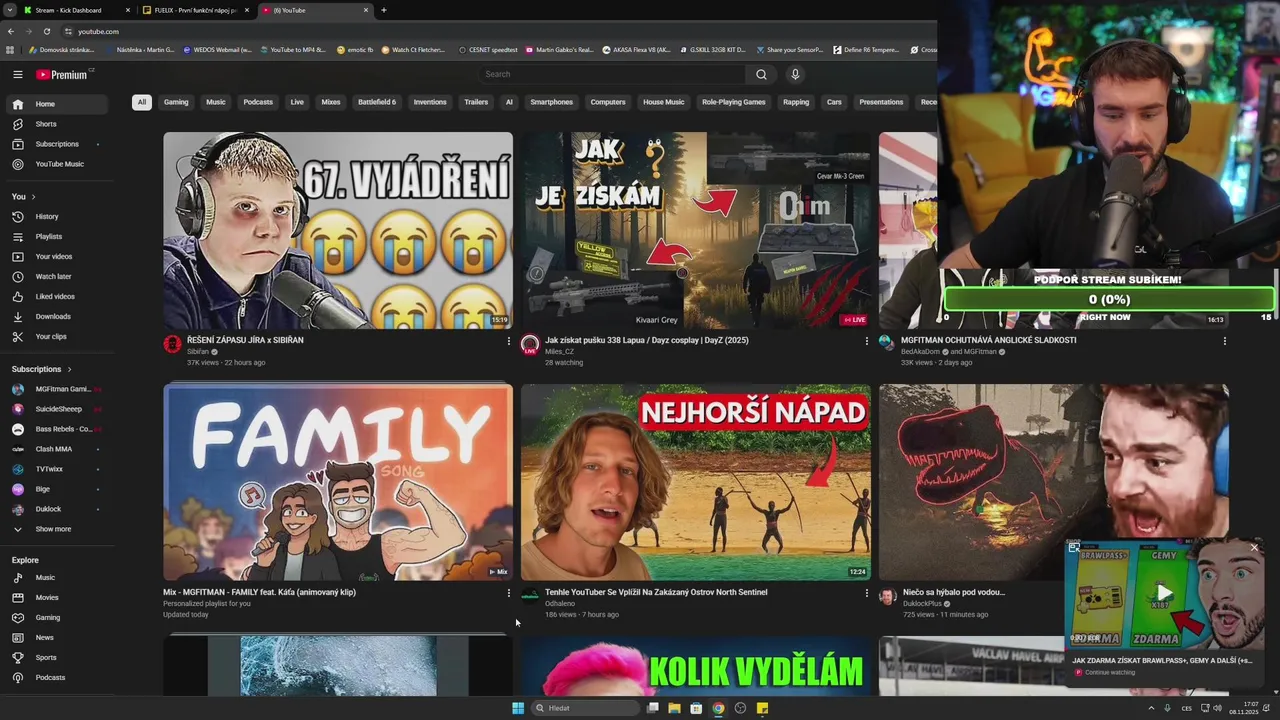Open the CESNET speedtest bookmark
The height and width of the screenshot is (720, 1280).
pyautogui.click(x=488, y=49)
